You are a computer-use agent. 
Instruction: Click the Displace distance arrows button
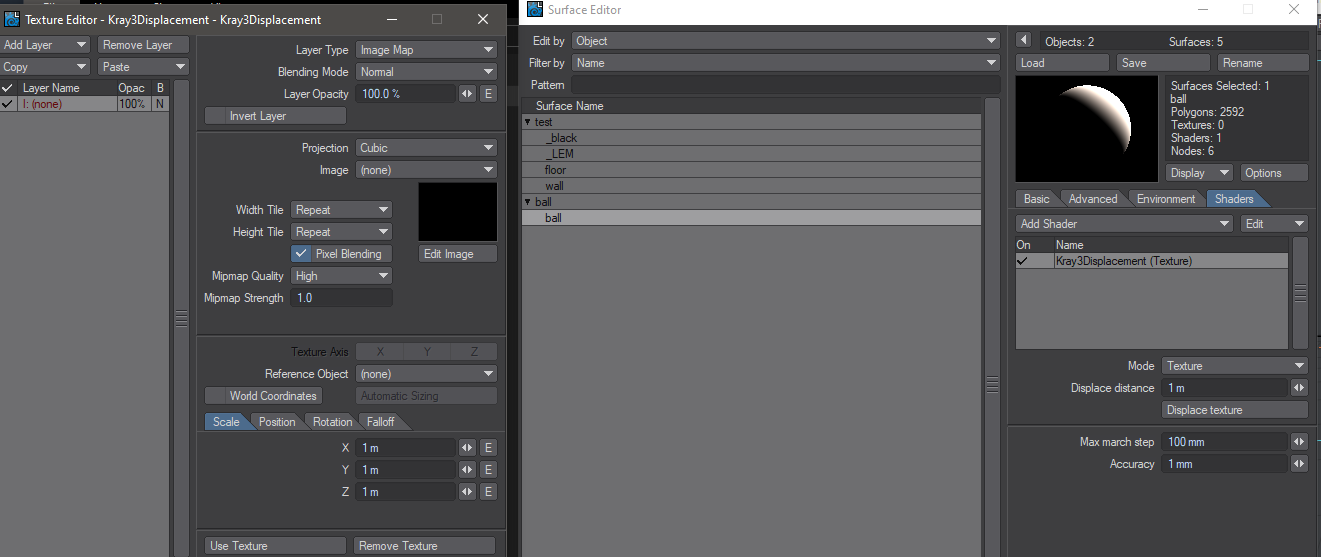tap(1299, 388)
